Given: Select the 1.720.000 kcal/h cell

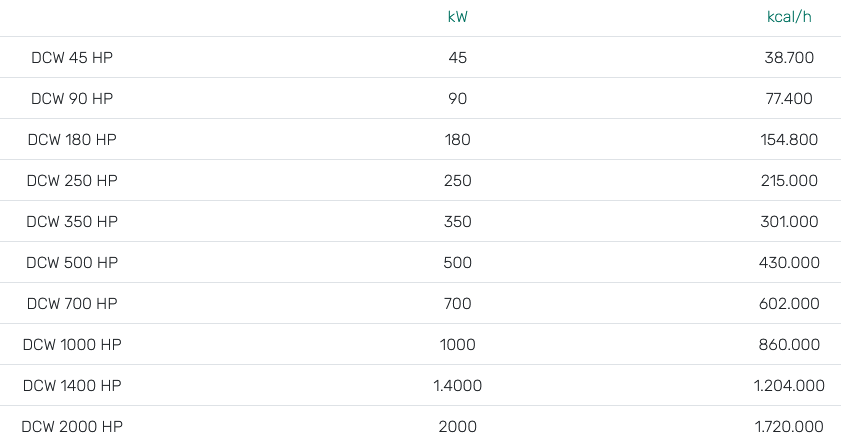Looking at the screenshot, I should click(x=789, y=427).
